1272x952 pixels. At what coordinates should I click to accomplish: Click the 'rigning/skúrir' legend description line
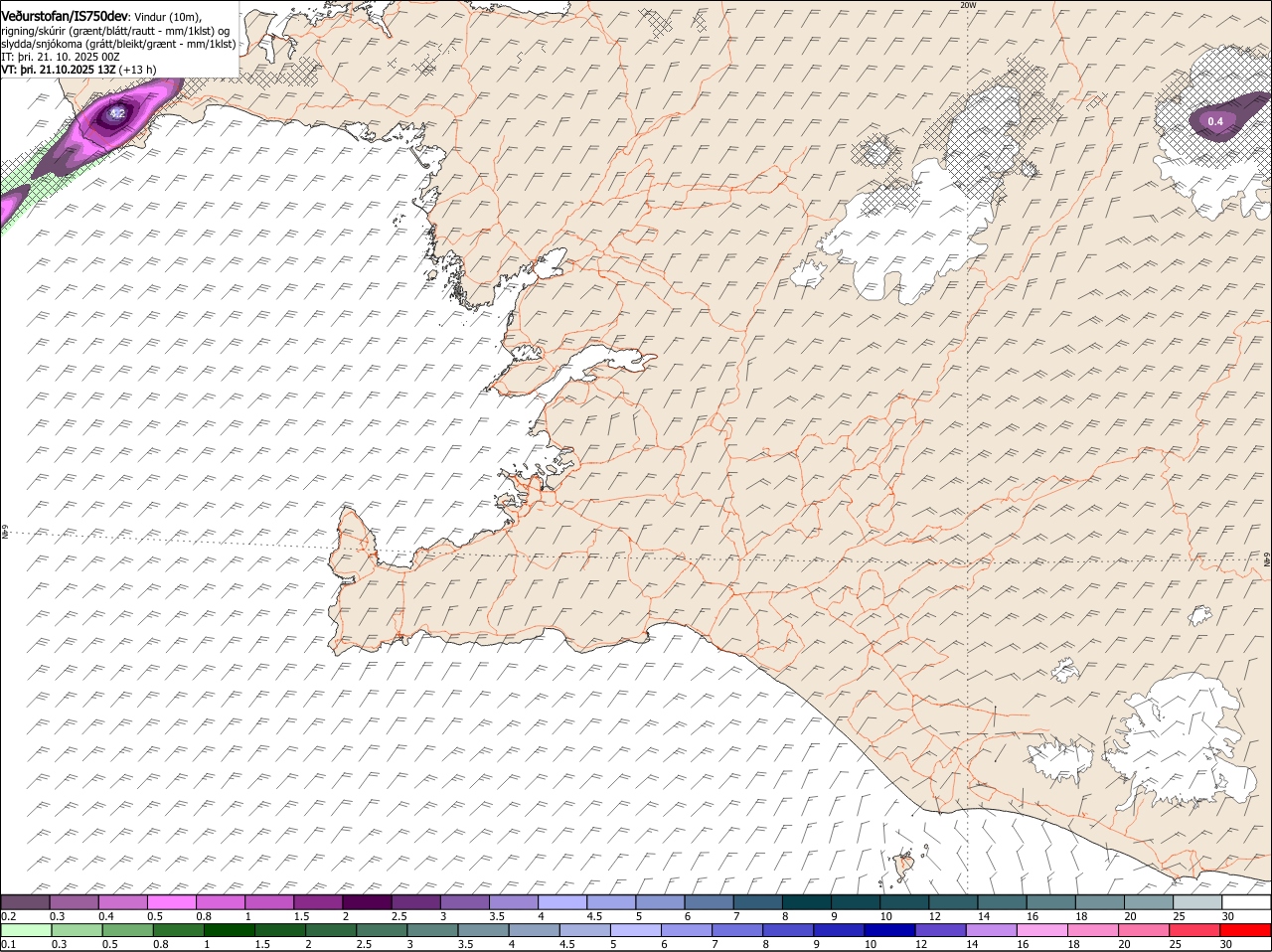pyautogui.click(x=114, y=31)
